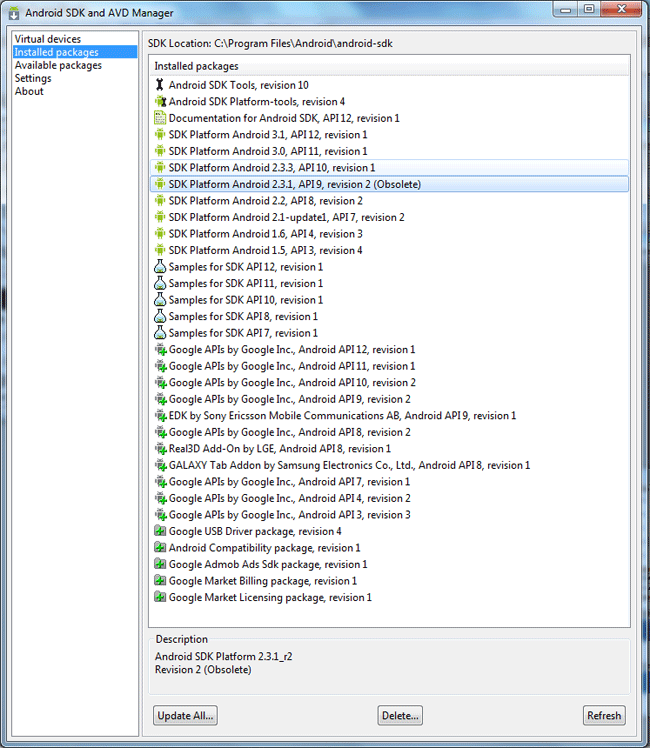Select Installed packages in the sidebar

(x=75, y=52)
